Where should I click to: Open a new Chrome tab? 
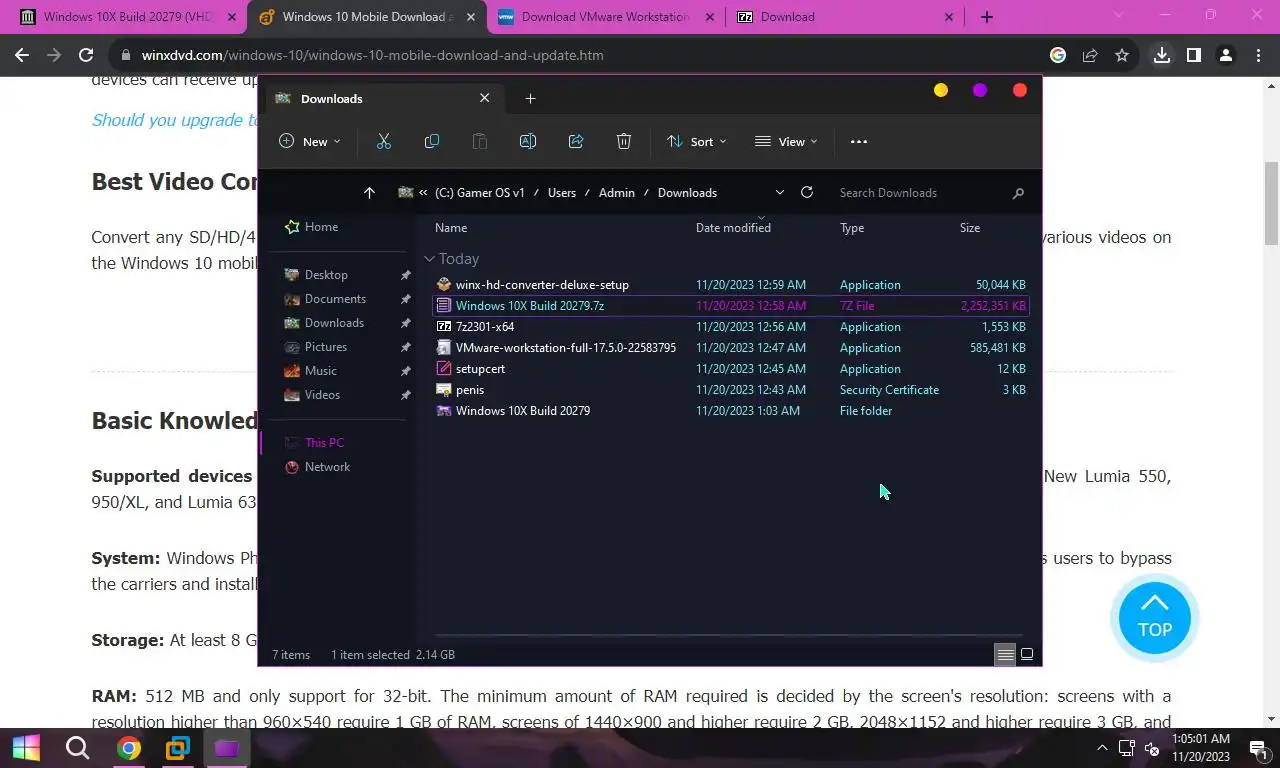pos(987,17)
